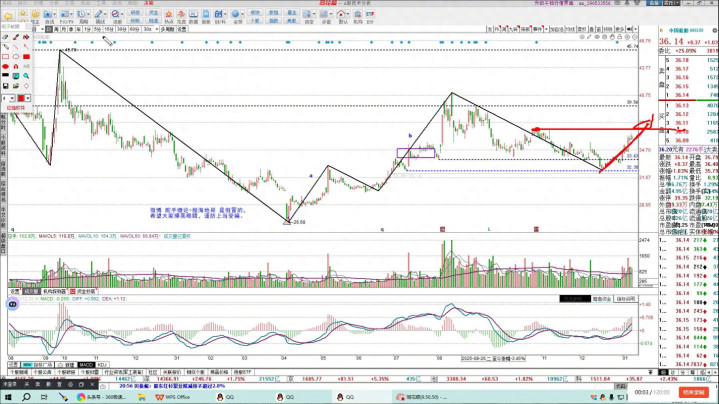The image size is (719, 404).
Task: Select the hollow rectangle shape tool
Action: pos(6,57)
